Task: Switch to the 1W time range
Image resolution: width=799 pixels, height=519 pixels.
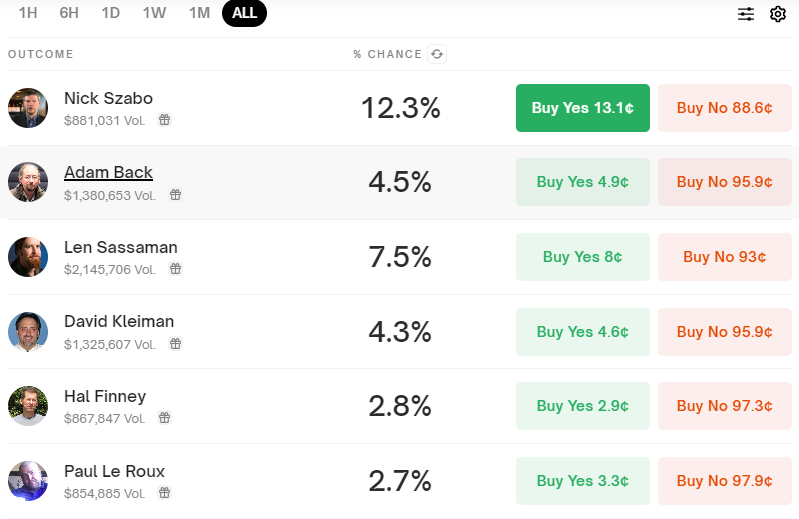Action: point(154,13)
